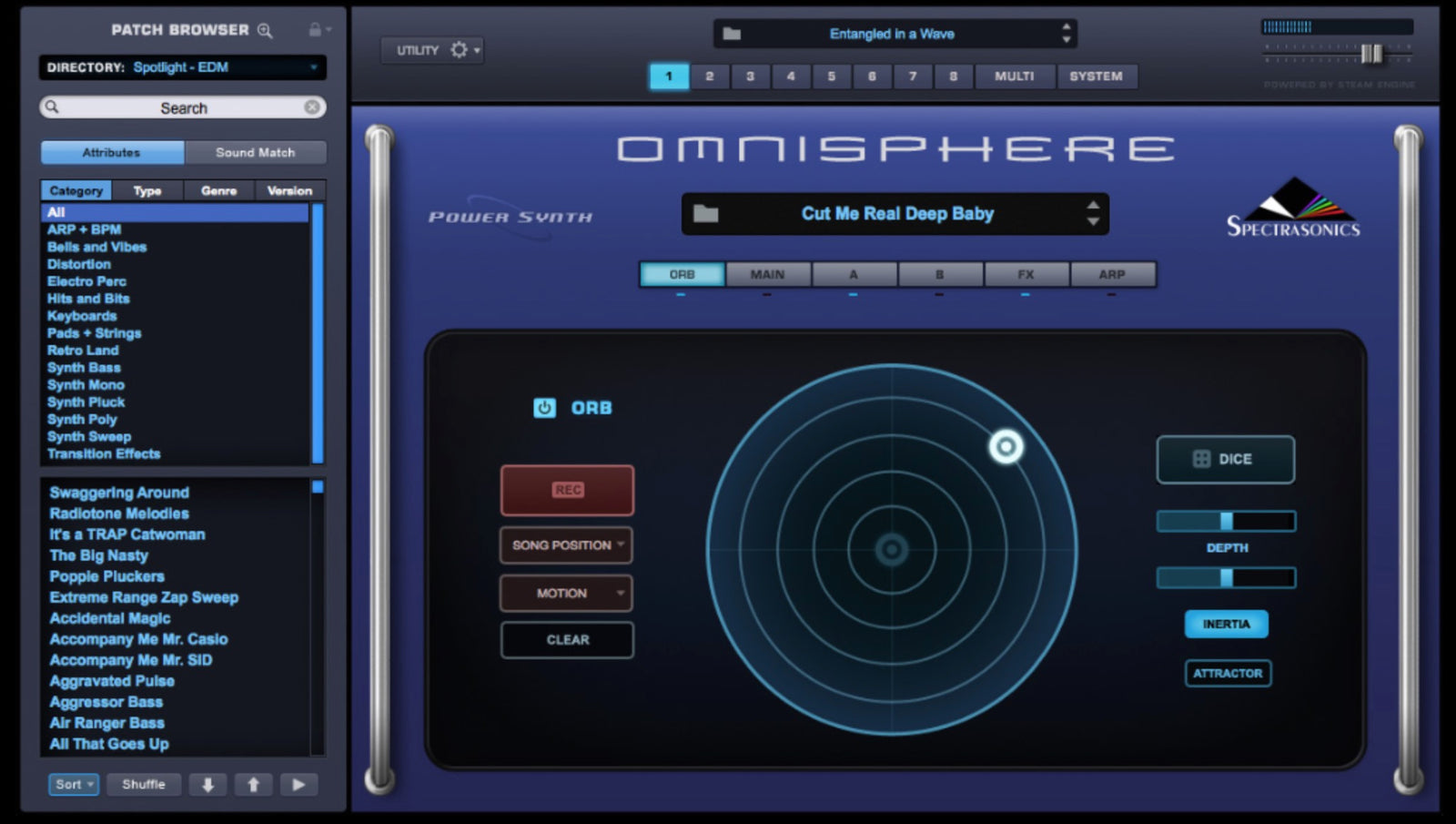Switch to the MAIN tab

pos(768,274)
